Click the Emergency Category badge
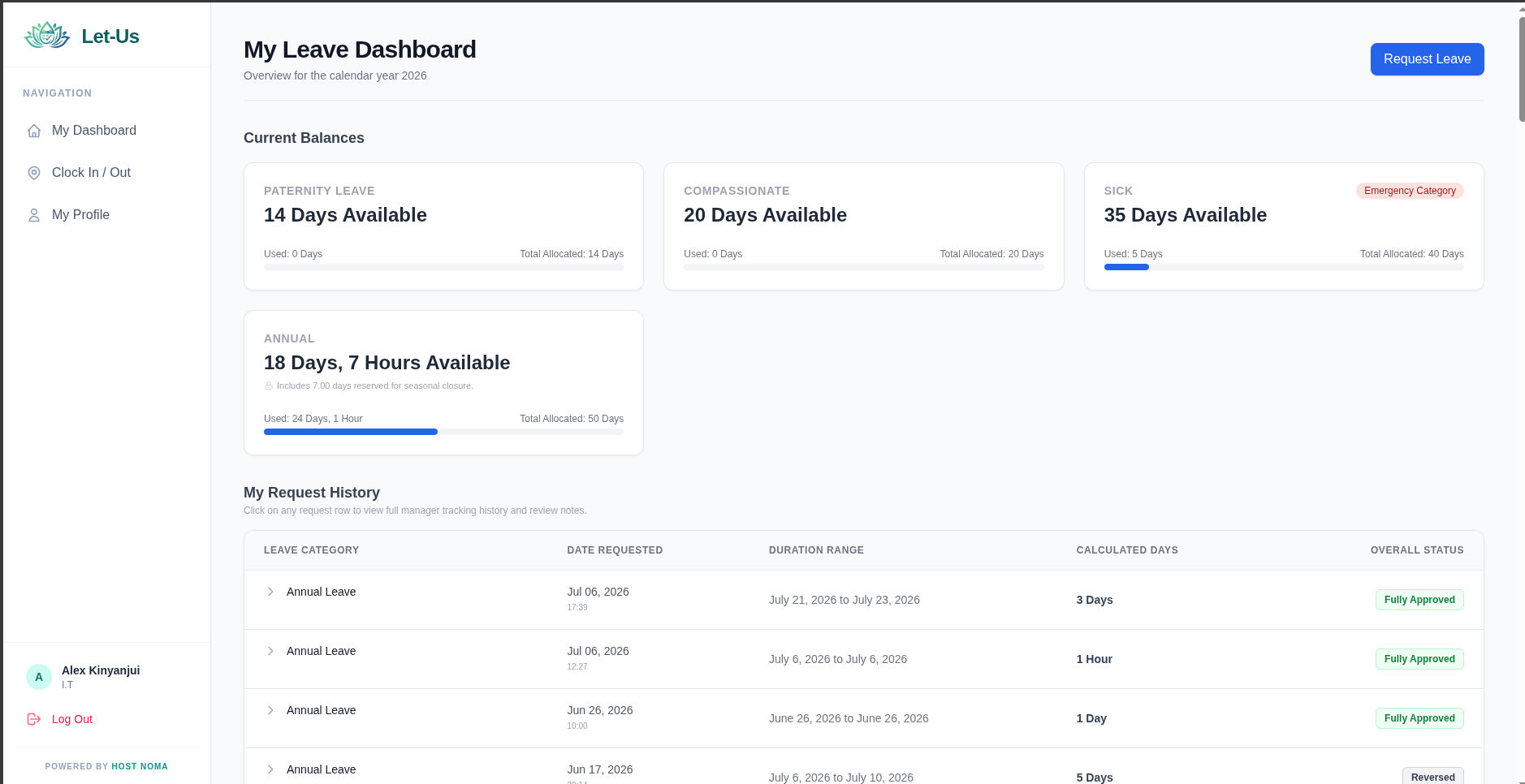Image resolution: width=1525 pixels, height=784 pixels. click(1410, 191)
